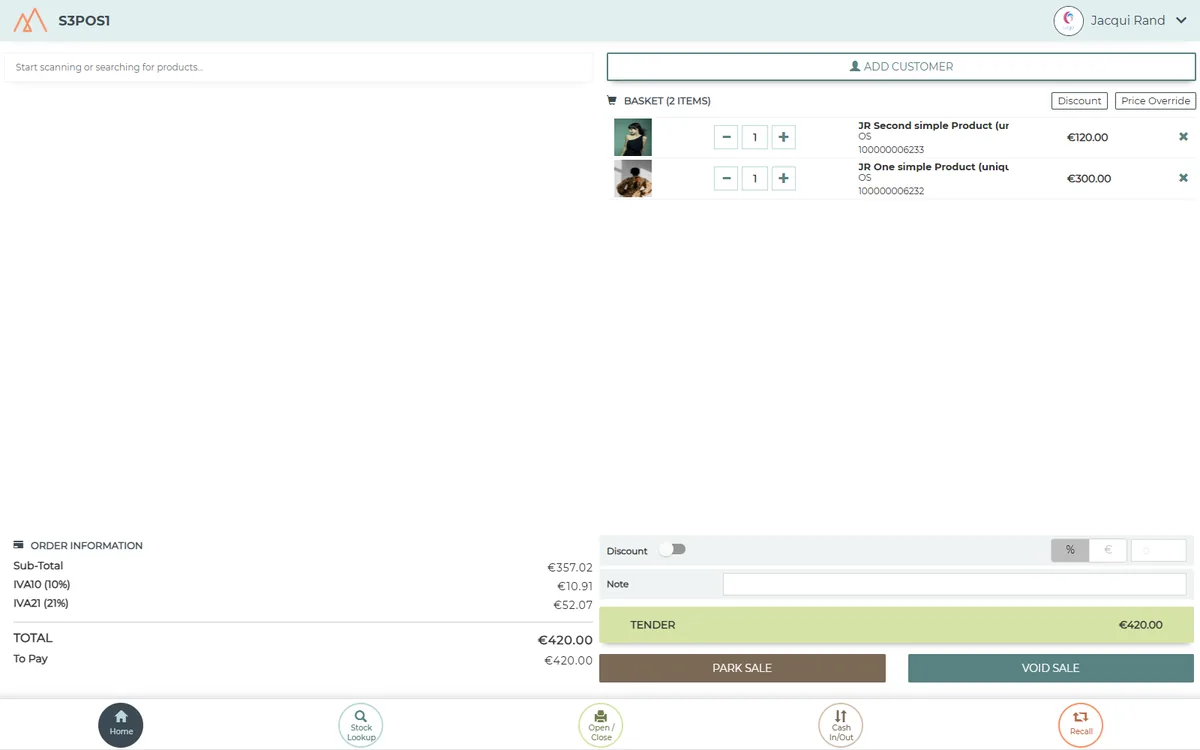The width and height of the screenshot is (1200, 750).
Task: Open the Open / Close register option
Action: click(601, 725)
